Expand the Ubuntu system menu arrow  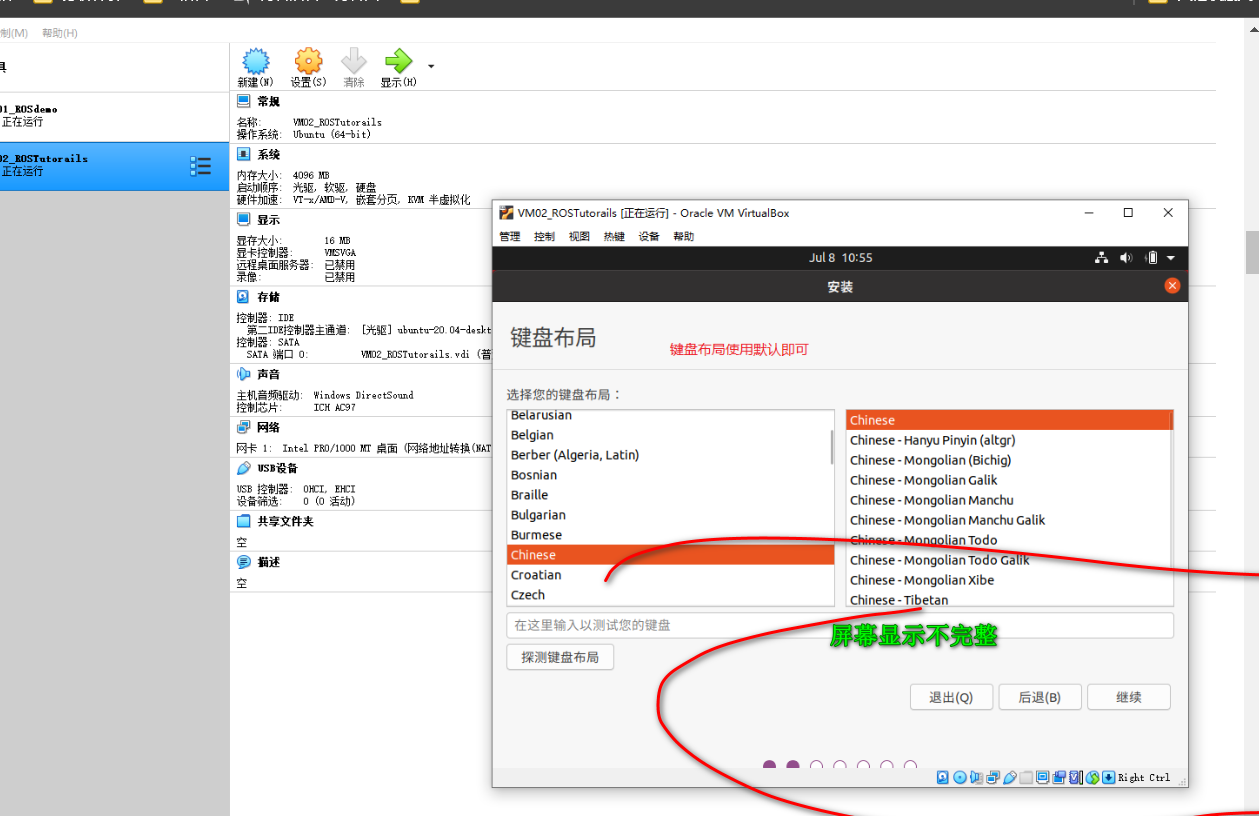pos(1171,258)
